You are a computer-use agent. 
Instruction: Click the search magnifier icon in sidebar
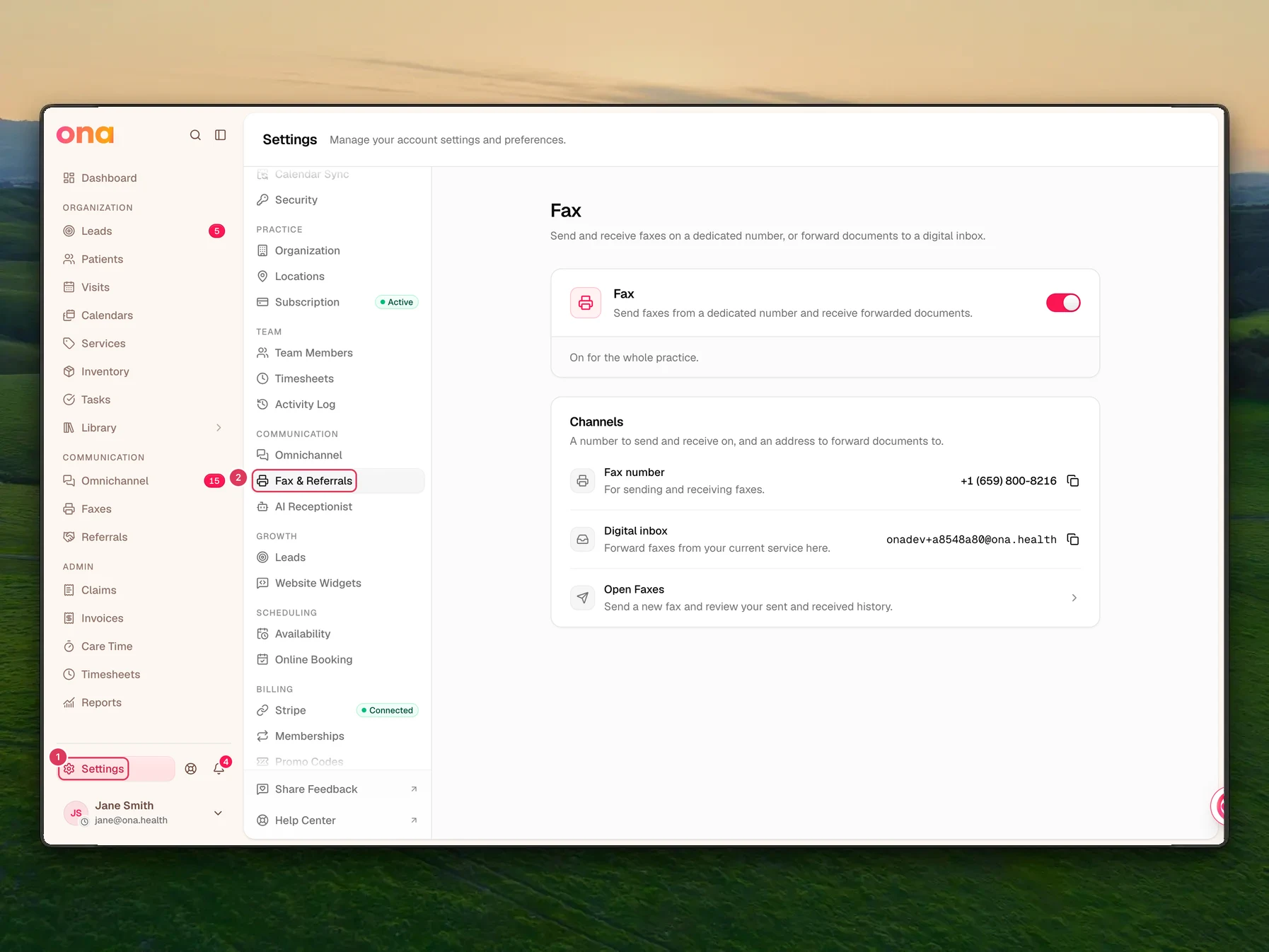tap(195, 135)
